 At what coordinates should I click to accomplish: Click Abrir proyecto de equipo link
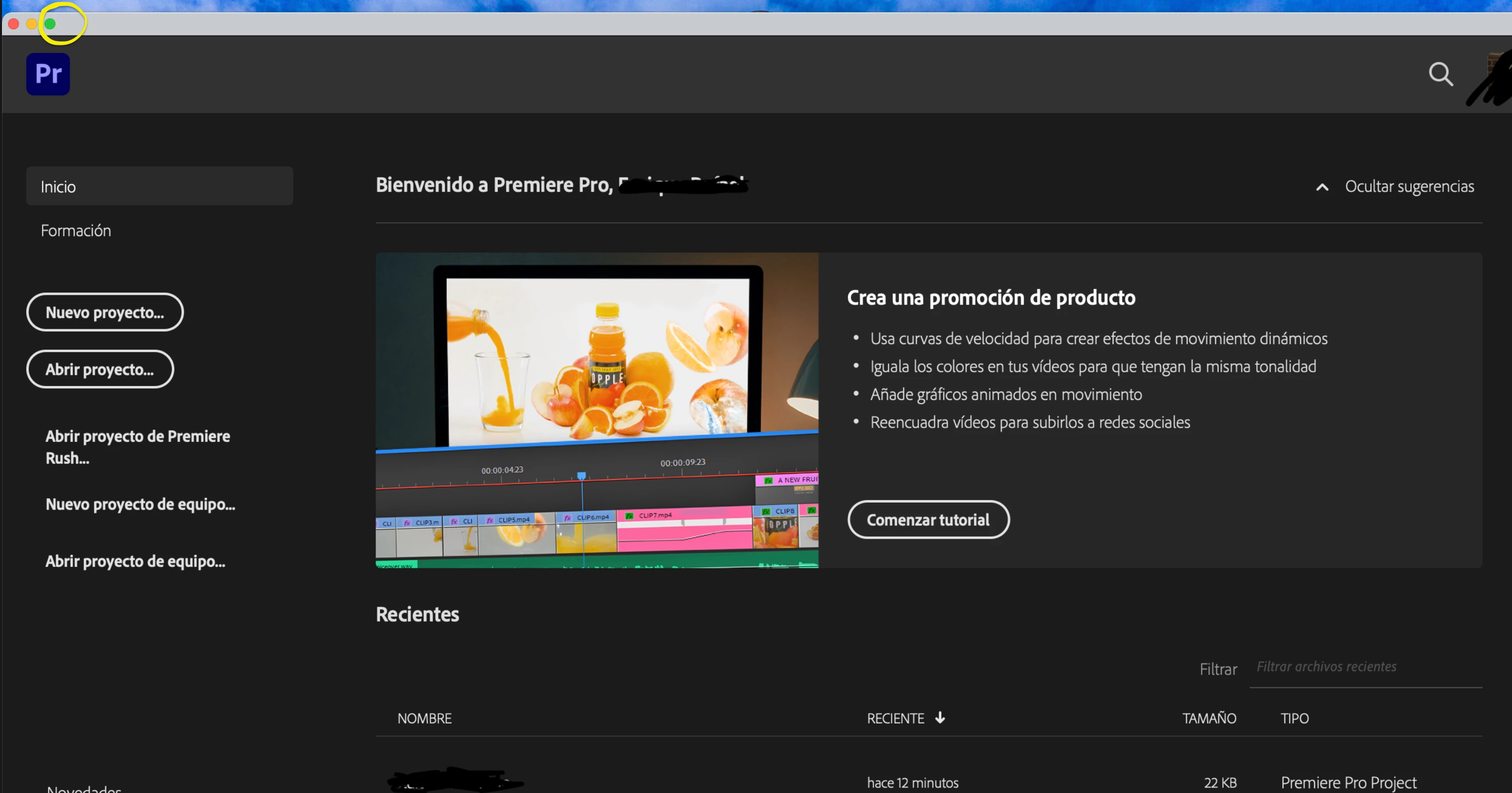pyautogui.click(x=135, y=561)
